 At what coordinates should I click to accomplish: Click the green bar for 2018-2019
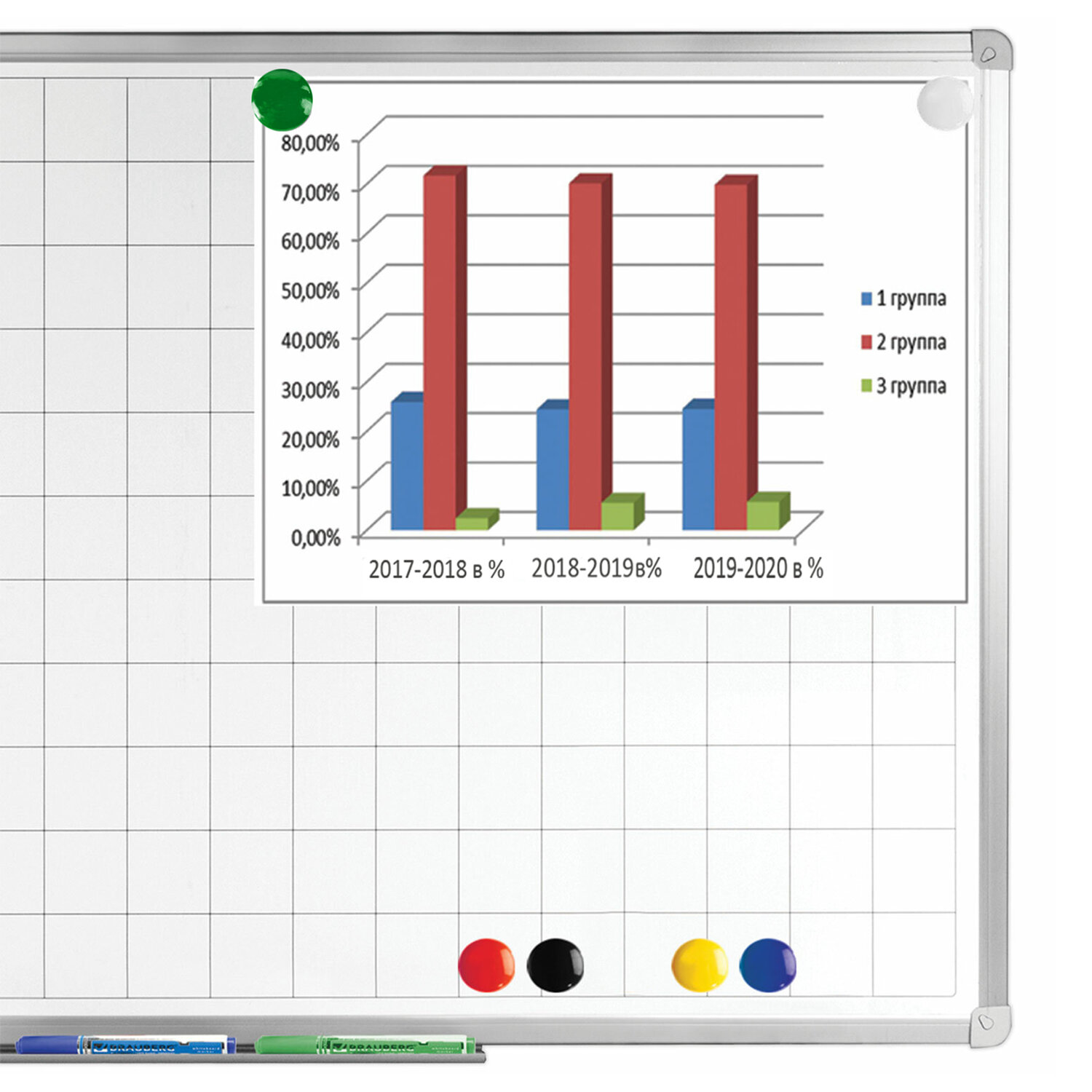click(617, 515)
